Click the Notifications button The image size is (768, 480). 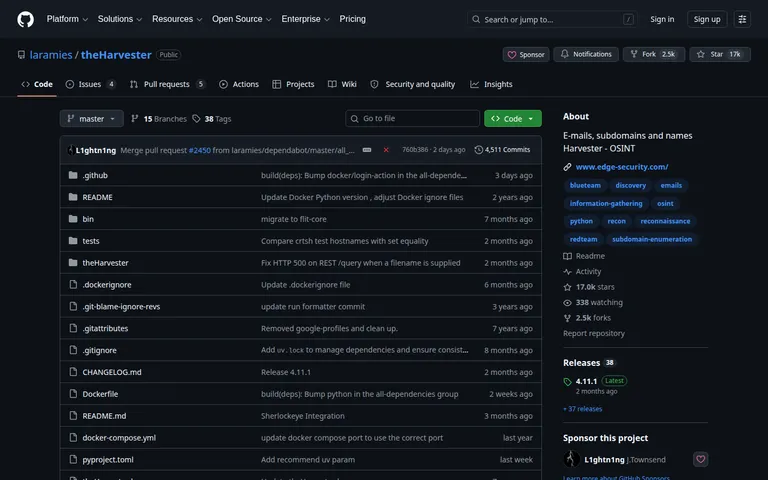586,54
